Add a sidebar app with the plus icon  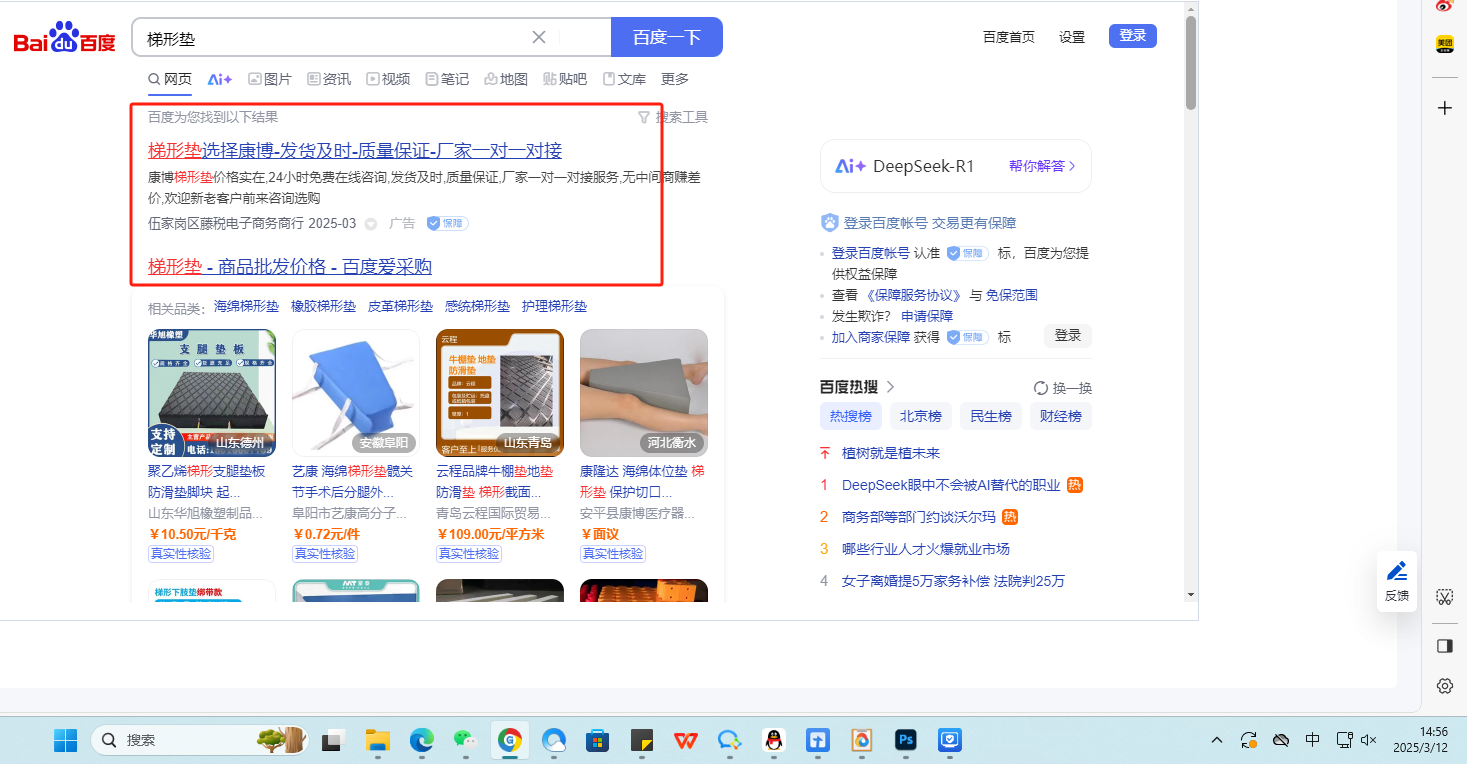1444,108
